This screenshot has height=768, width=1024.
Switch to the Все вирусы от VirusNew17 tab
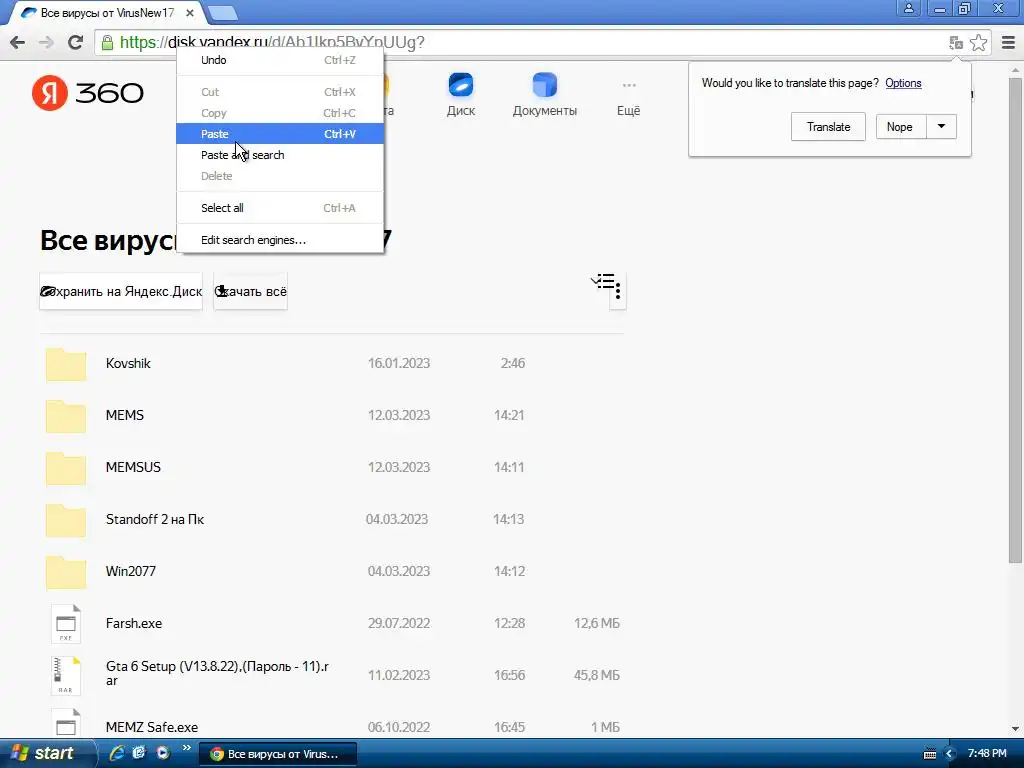[x=107, y=12]
